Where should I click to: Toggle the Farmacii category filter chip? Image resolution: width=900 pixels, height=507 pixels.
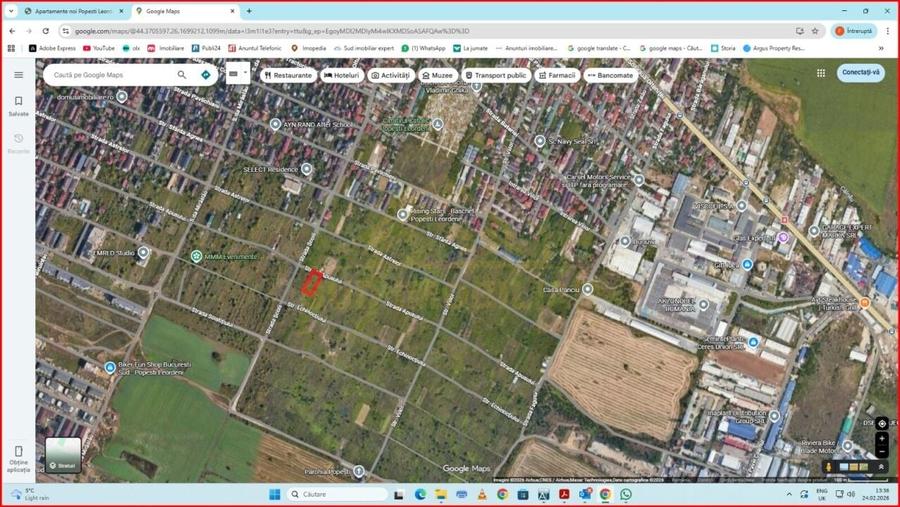pyautogui.click(x=556, y=75)
